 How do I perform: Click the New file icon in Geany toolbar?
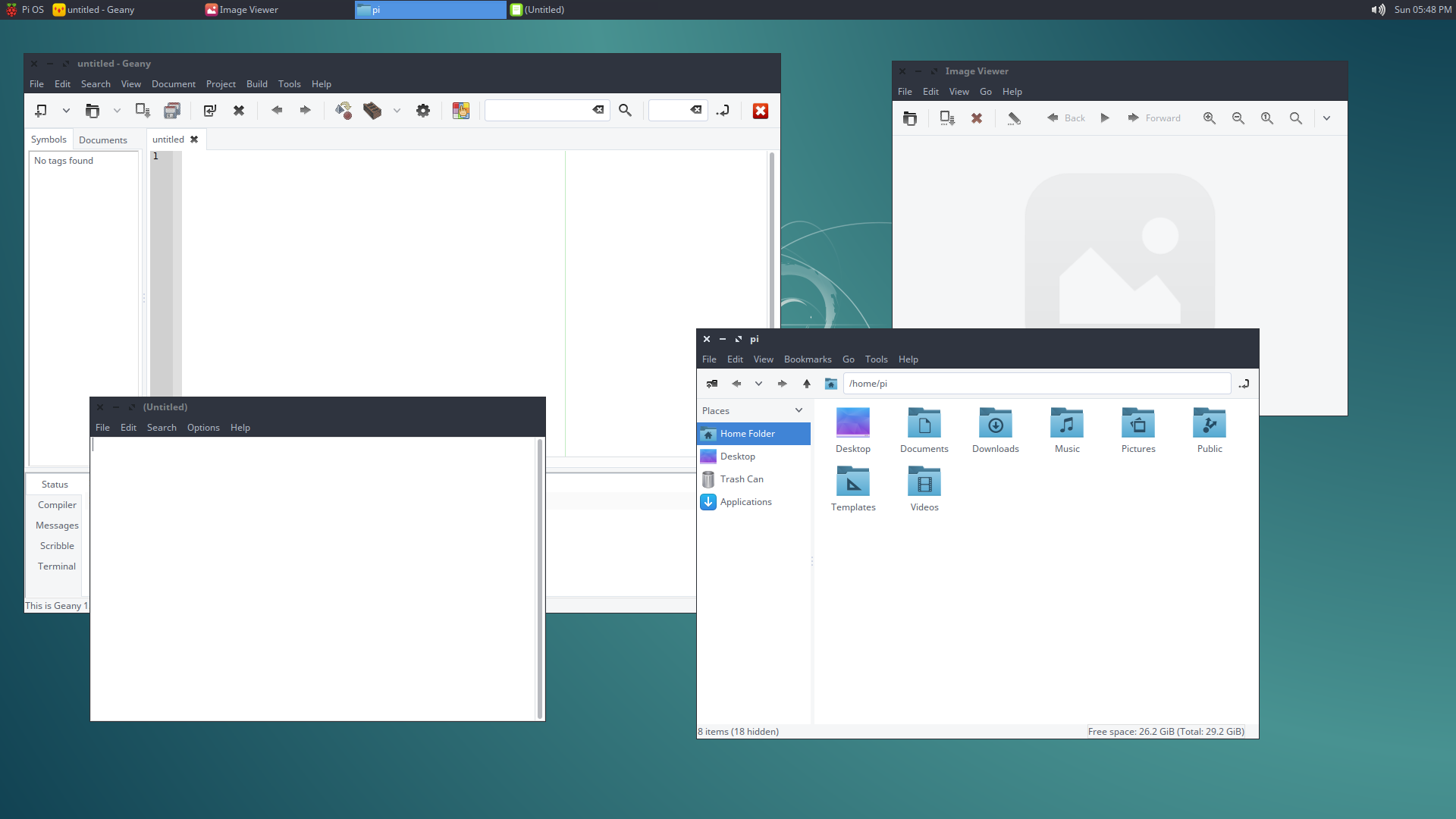[41, 111]
